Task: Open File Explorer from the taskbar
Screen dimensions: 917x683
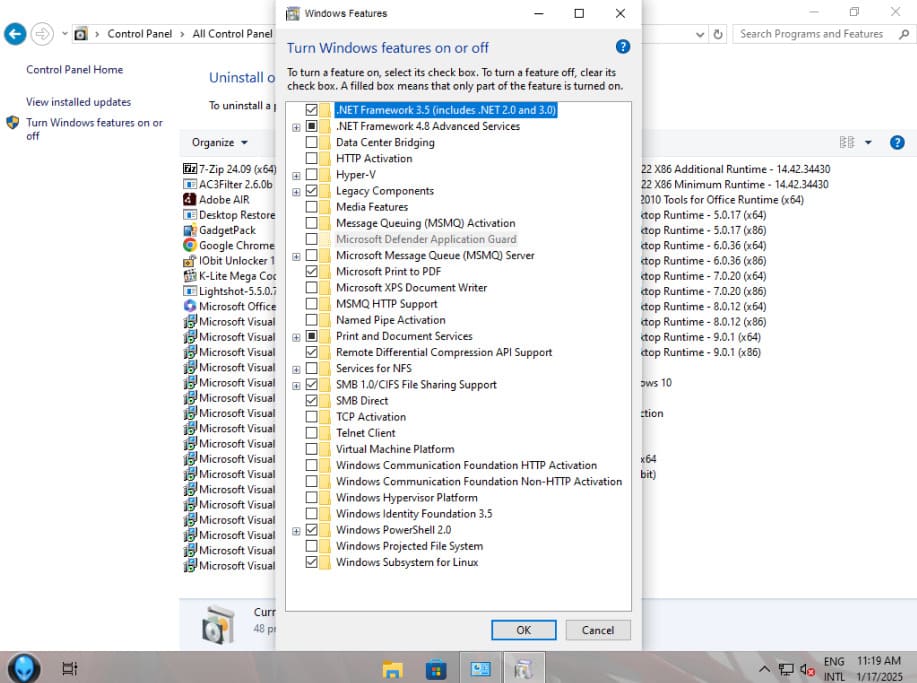Action: [392, 669]
